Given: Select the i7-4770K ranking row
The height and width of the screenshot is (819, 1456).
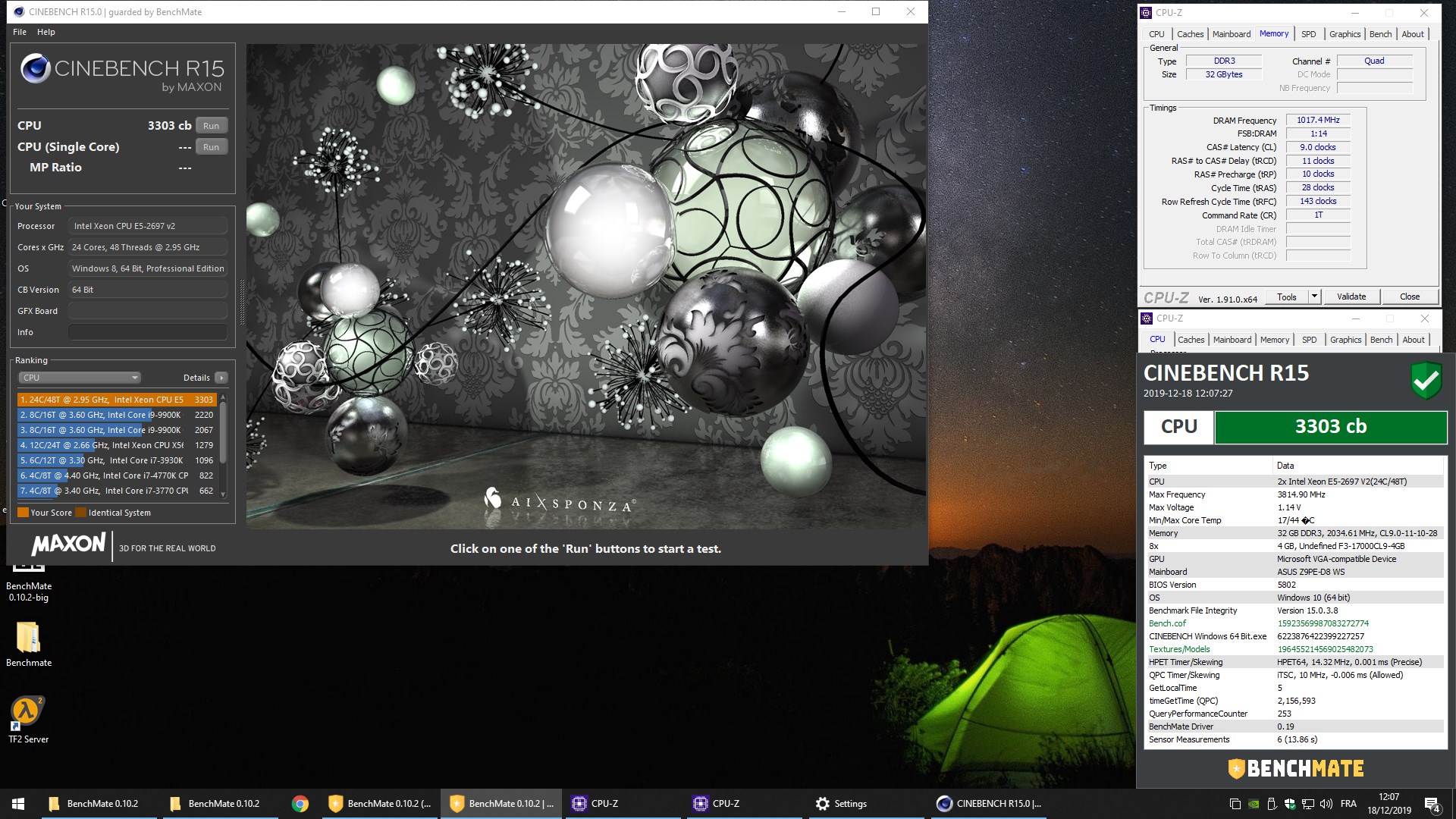Looking at the screenshot, I should coord(117,475).
